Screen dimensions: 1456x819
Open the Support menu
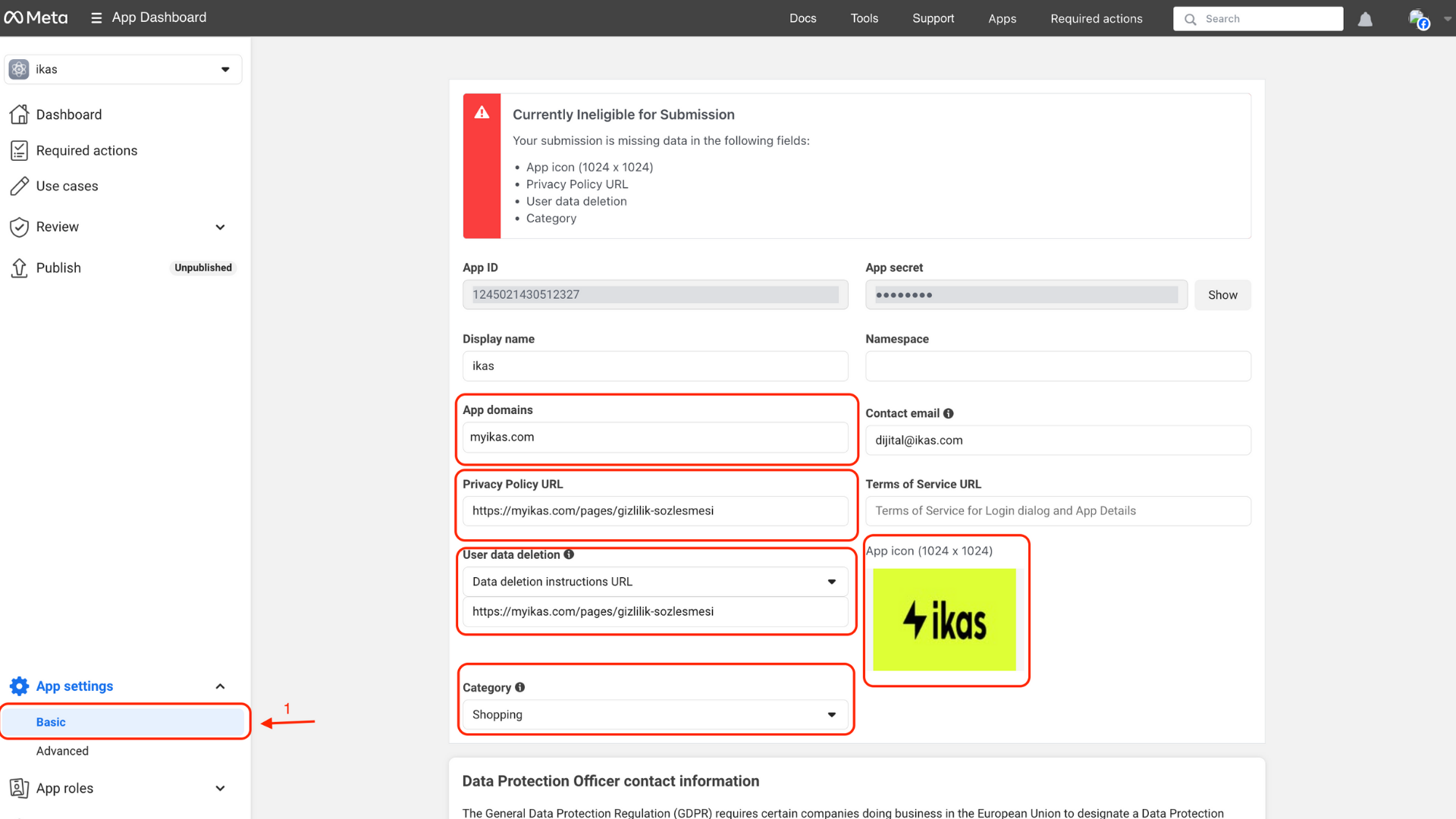pos(933,18)
